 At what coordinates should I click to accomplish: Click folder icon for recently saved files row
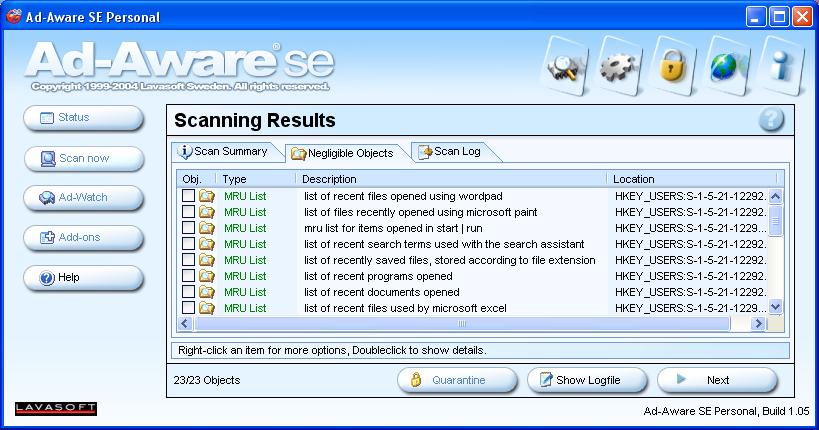[207, 260]
